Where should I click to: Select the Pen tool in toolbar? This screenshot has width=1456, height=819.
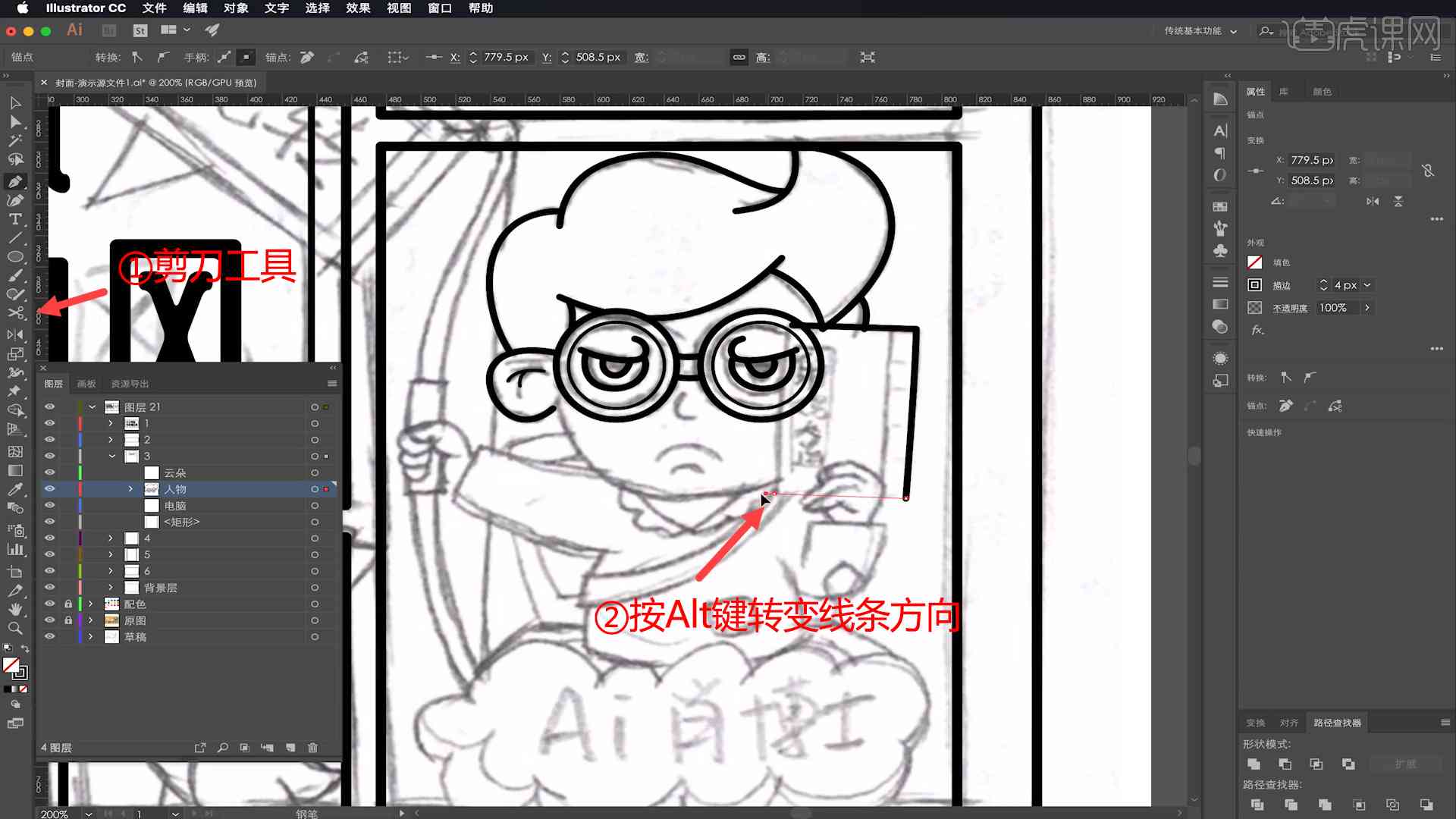[x=15, y=181]
